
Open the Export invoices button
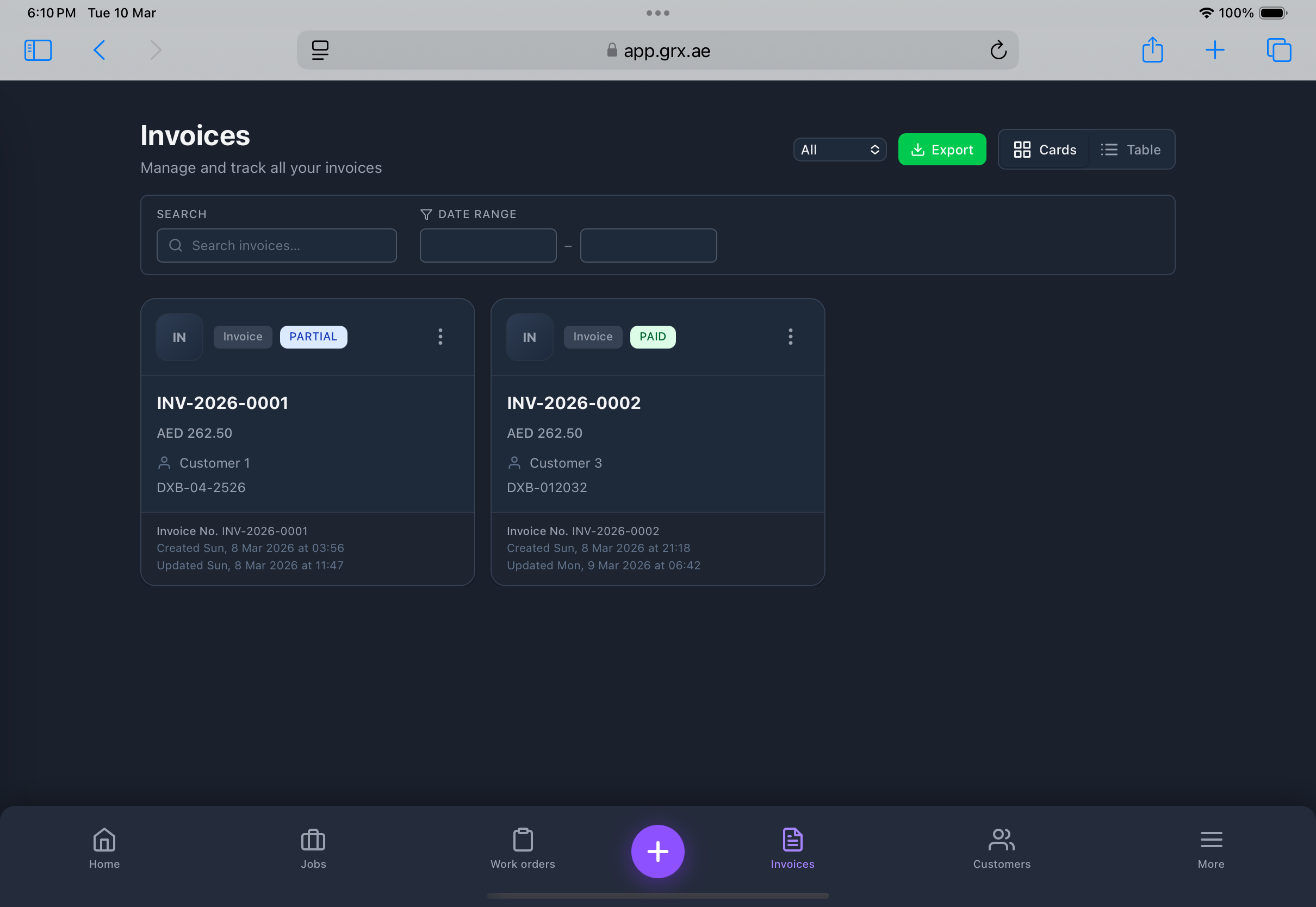coord(941,150)
